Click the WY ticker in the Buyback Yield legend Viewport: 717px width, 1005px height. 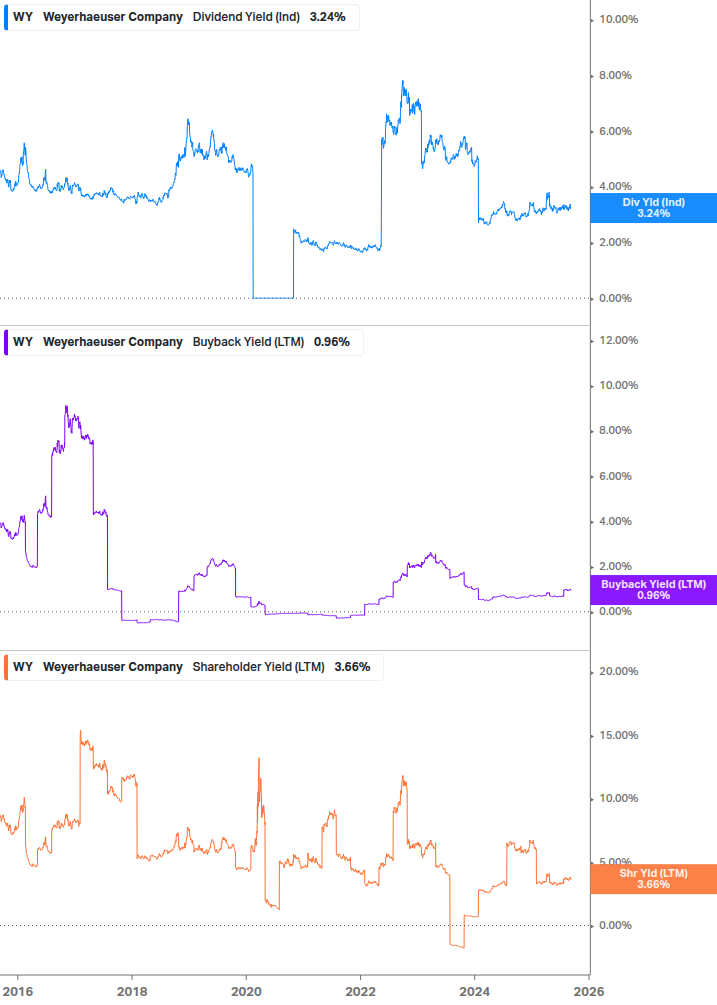(x=23, y=342)
